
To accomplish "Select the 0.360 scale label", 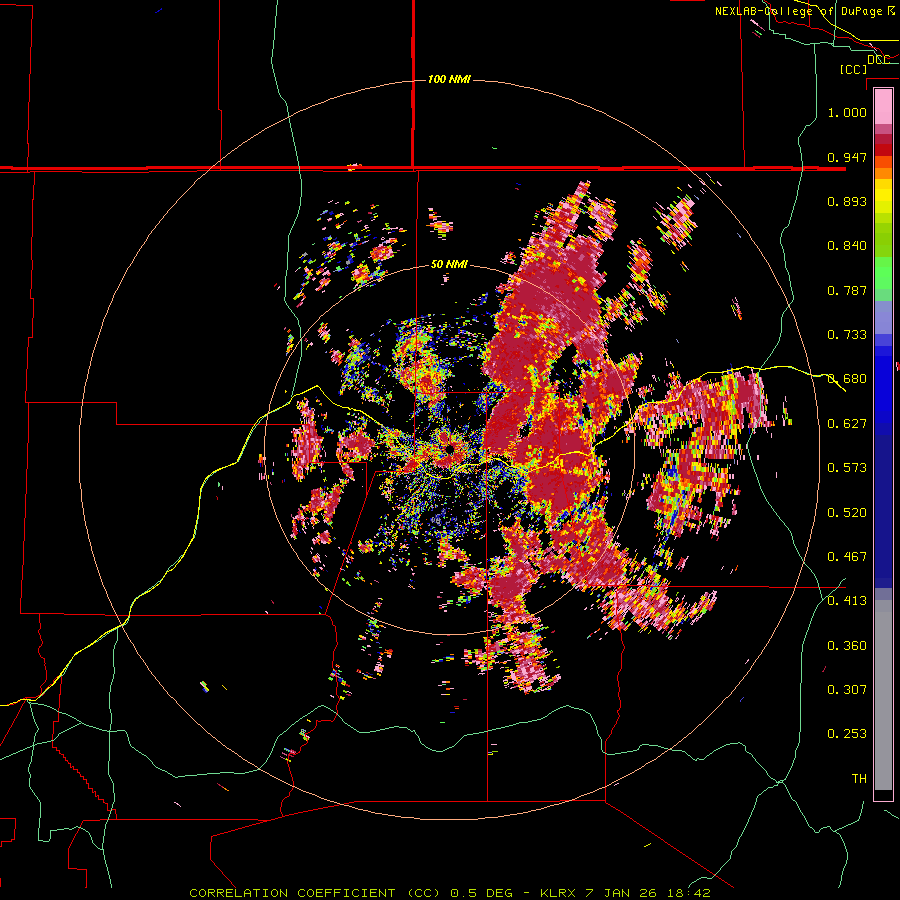I will 847,646.
